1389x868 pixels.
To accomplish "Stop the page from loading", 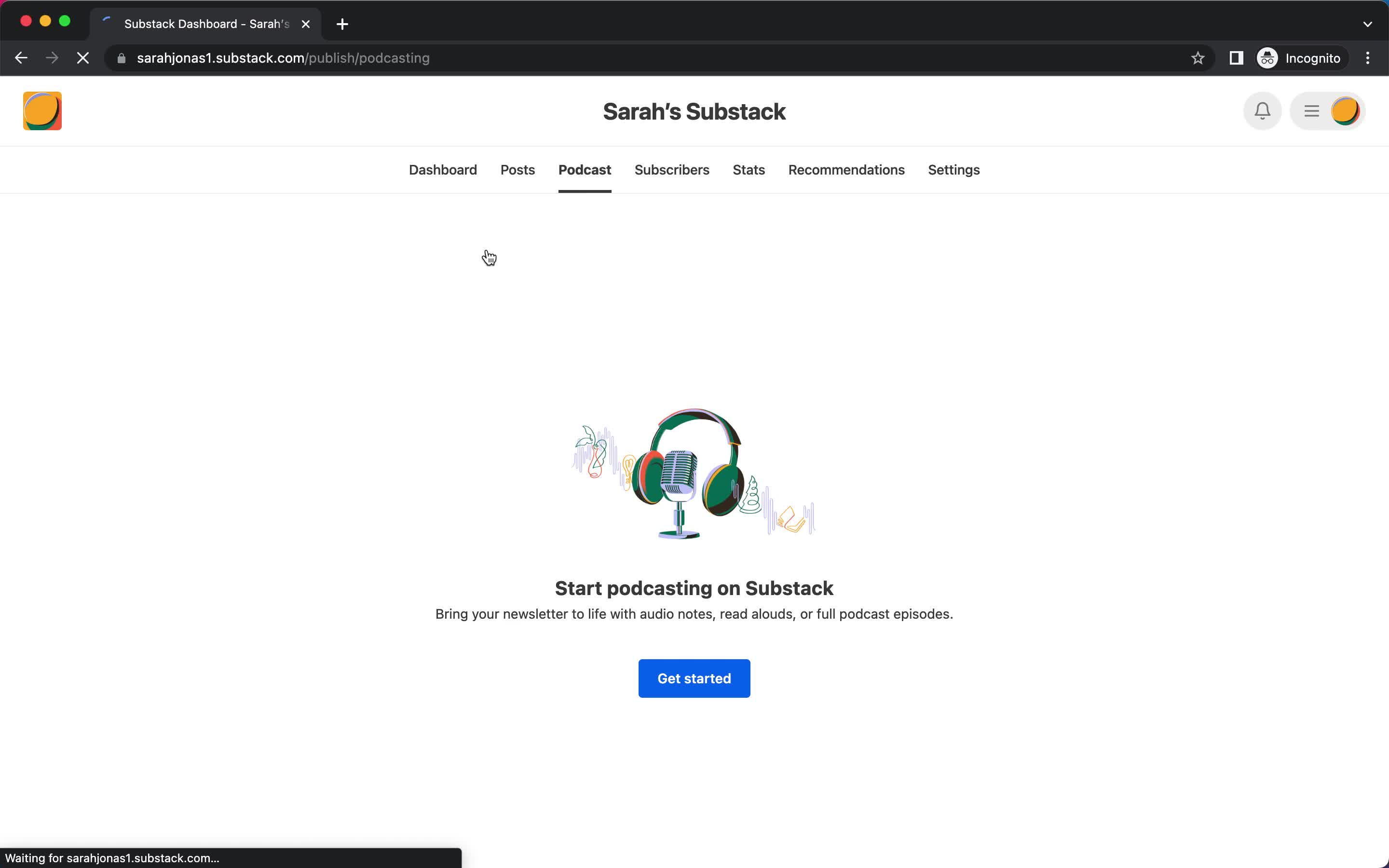I will (83, 58).
